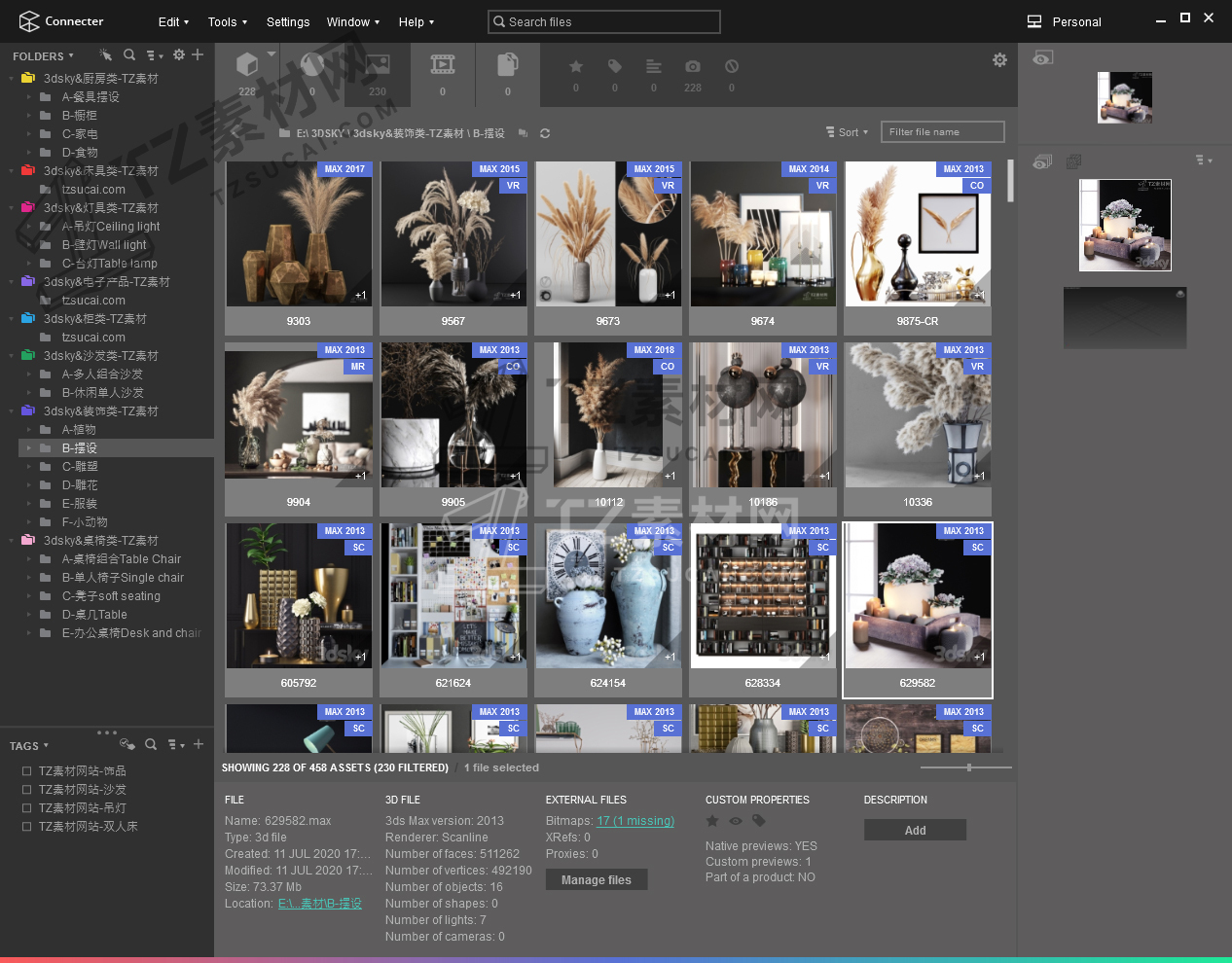Viewport: 1232px width, 963px height.
Task: Enable the TZ素材网站-沙发 tag checkbox
Action: (x=27, y=790)
